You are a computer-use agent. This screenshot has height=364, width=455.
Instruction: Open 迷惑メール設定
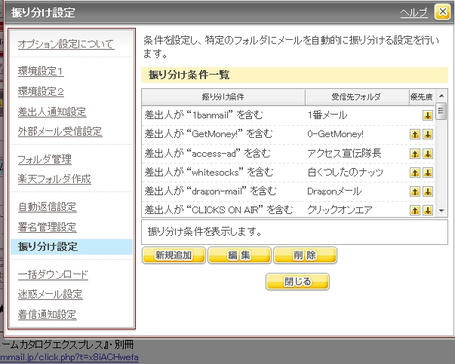click(x=50, y=294)
